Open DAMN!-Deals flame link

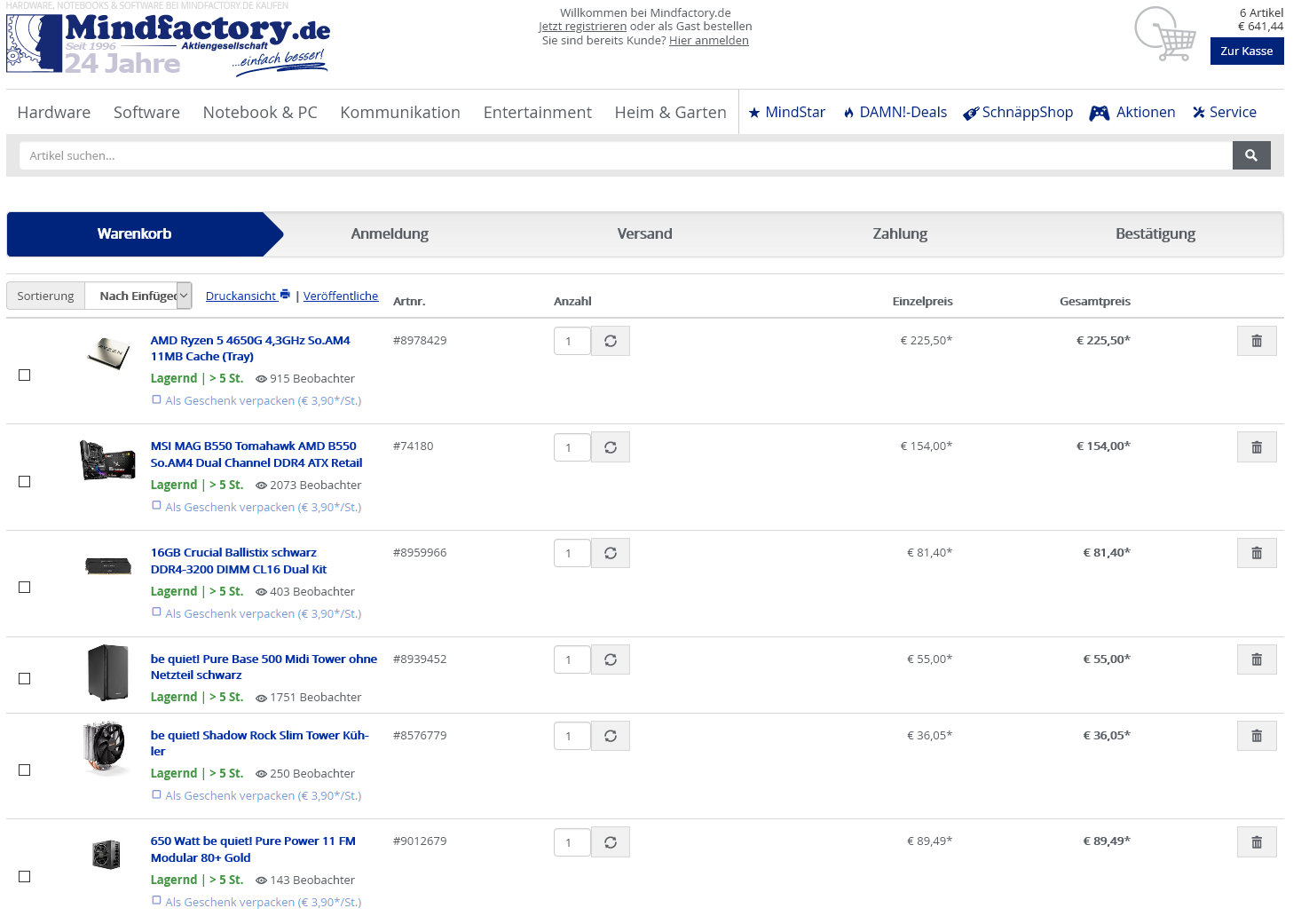(x=895, y=113)
